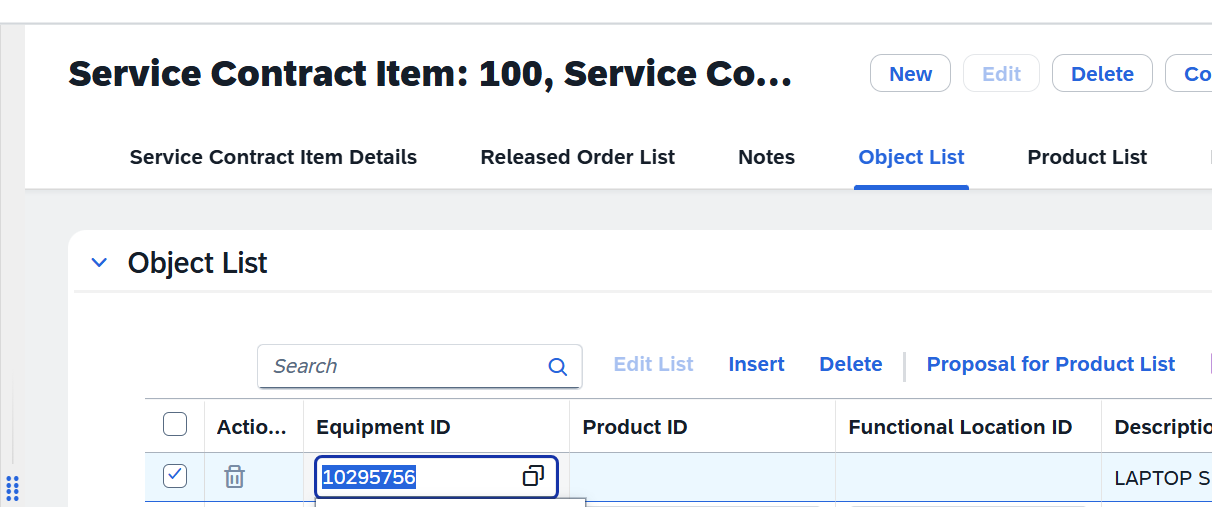Click Insert in the table toolbar
The width and height of the screenshot is (1212, 507).
(x=756, y=365)
